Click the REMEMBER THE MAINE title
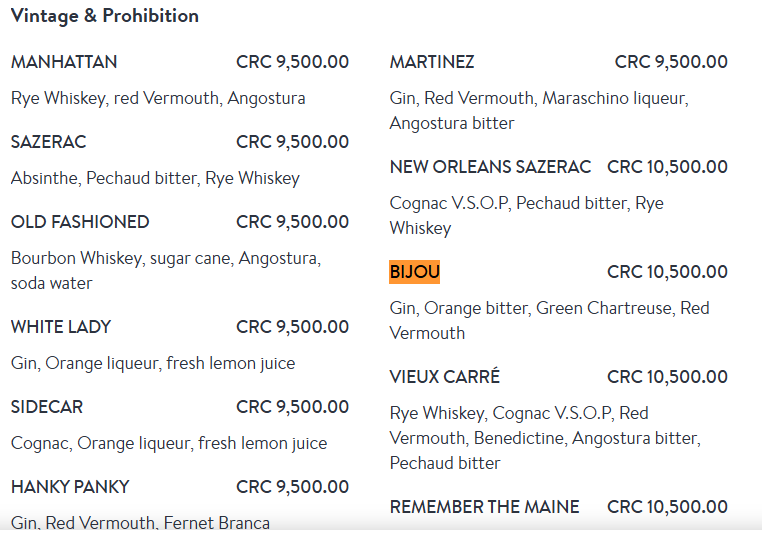This screenshot has width=762, height=537. [484, 507]
